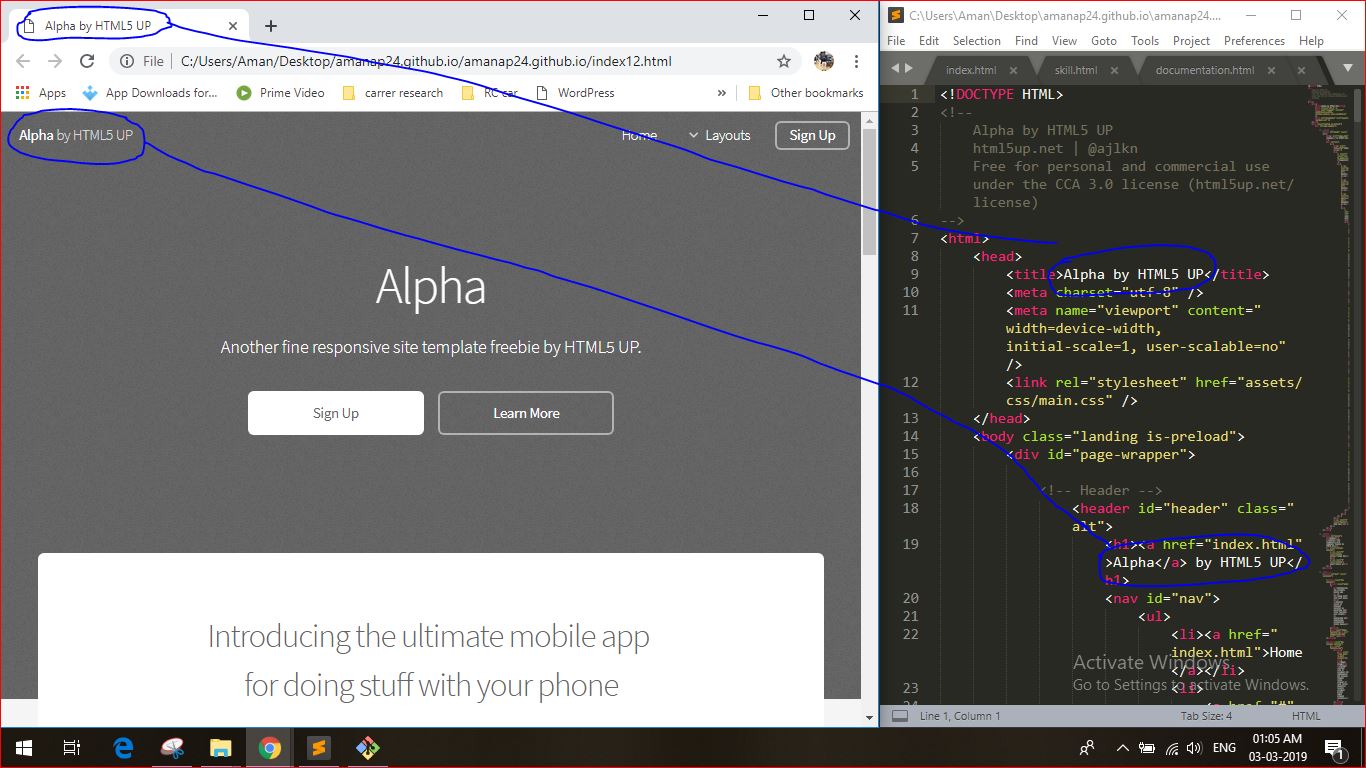Click the Learn More button

click(526, 413)
